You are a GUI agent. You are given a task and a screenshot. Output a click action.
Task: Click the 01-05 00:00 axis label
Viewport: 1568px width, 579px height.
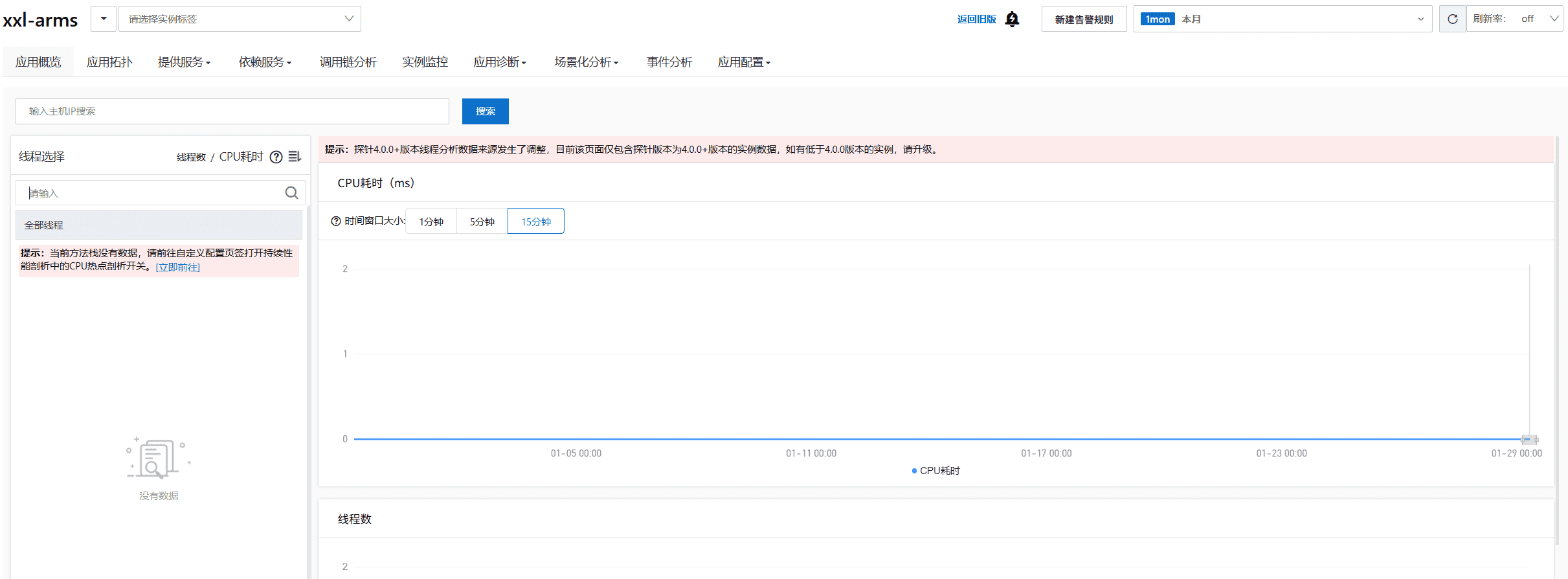pyautogui.click(x=576, y=453)
